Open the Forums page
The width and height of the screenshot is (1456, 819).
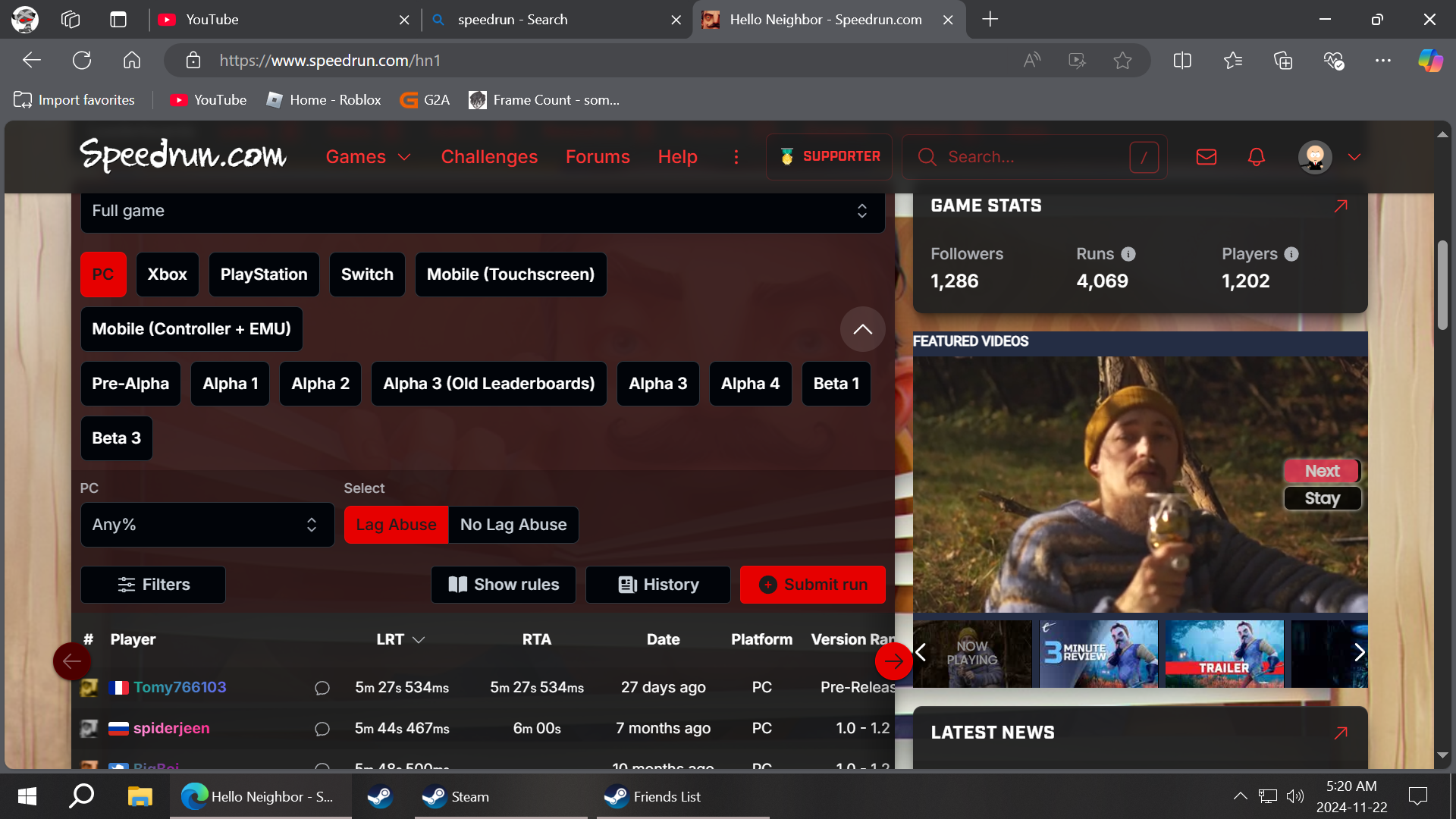click(598, 157)
